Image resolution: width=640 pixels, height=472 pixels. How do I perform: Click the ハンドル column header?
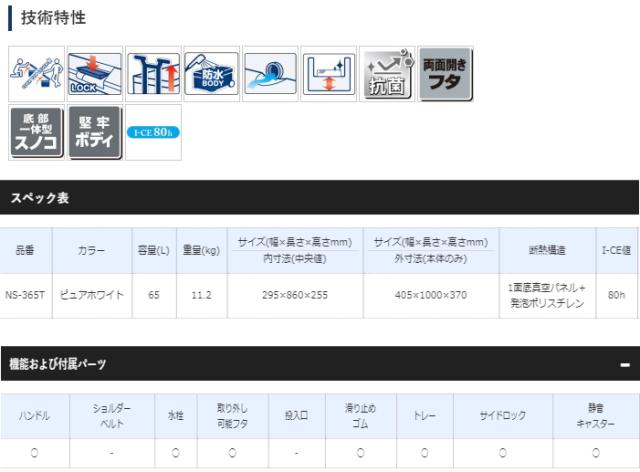click(x=35, y=416)
